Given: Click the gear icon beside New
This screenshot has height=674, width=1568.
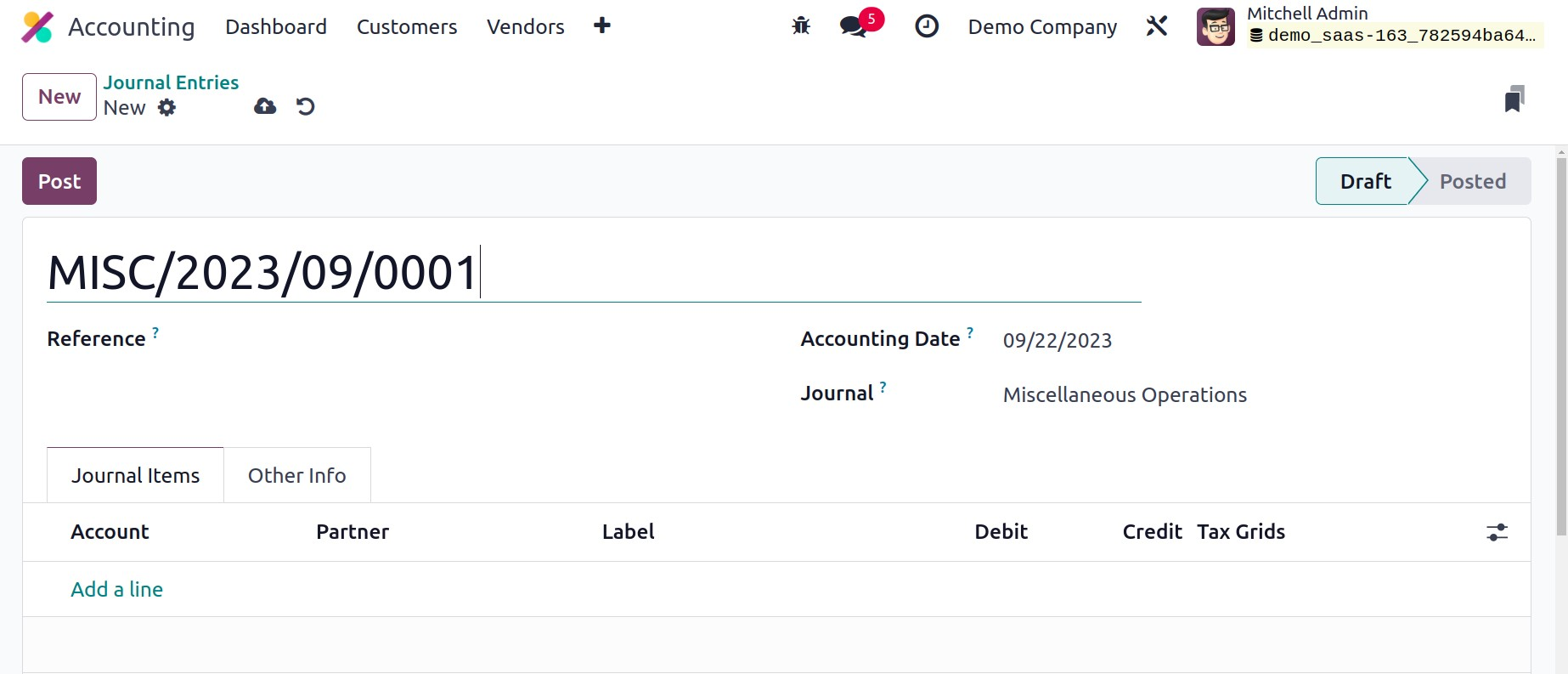Looking at the screenshot, I should pyautogui.click(x=167, y=108).
